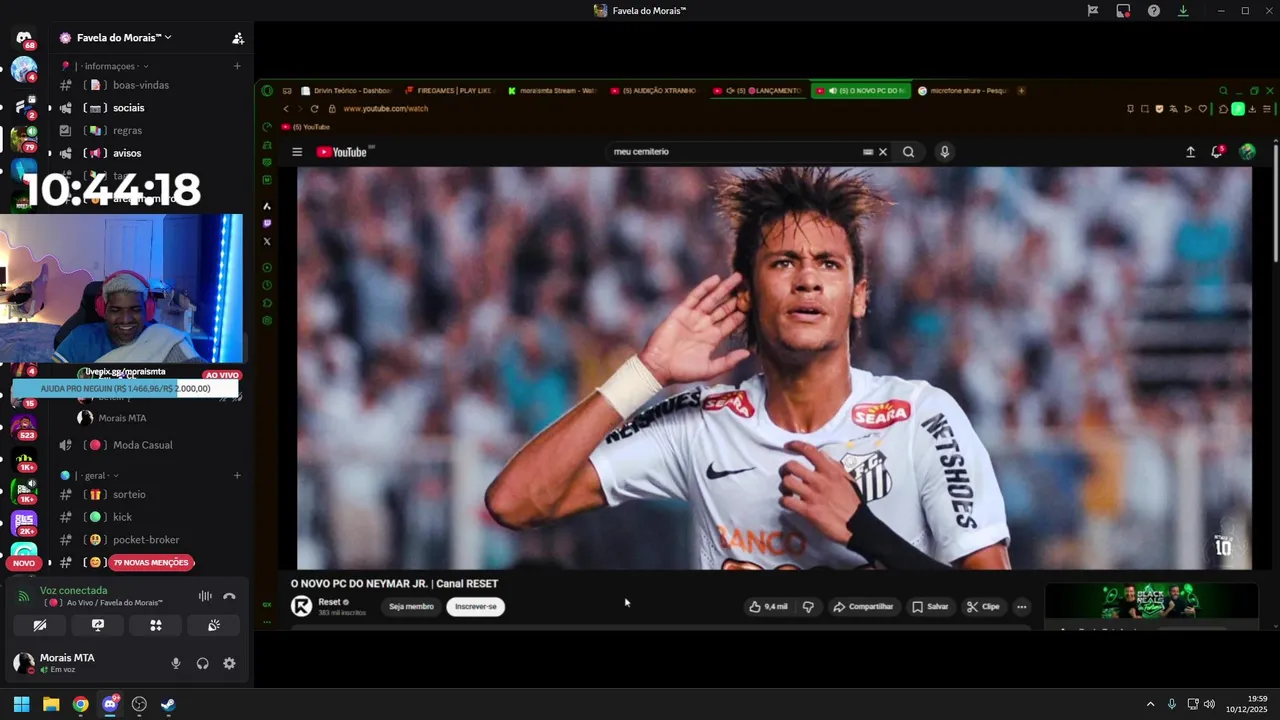
Task: Click the invite people icon beside server name
Action: click(238, 38)
